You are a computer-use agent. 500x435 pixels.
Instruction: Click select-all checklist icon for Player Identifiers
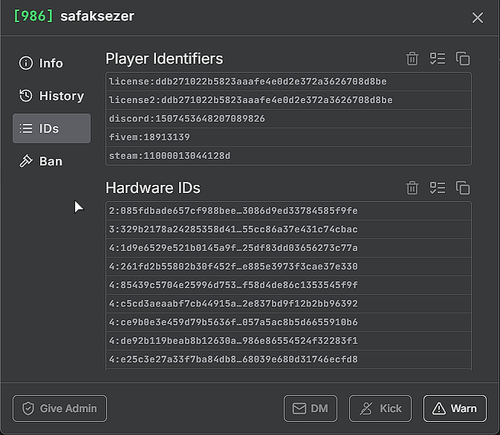437,59
